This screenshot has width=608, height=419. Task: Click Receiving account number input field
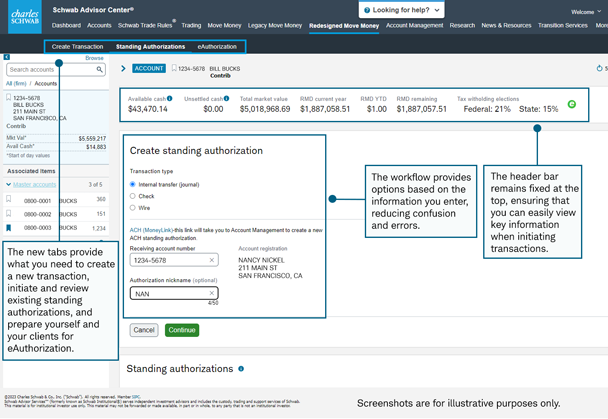(x=174, y=260)
